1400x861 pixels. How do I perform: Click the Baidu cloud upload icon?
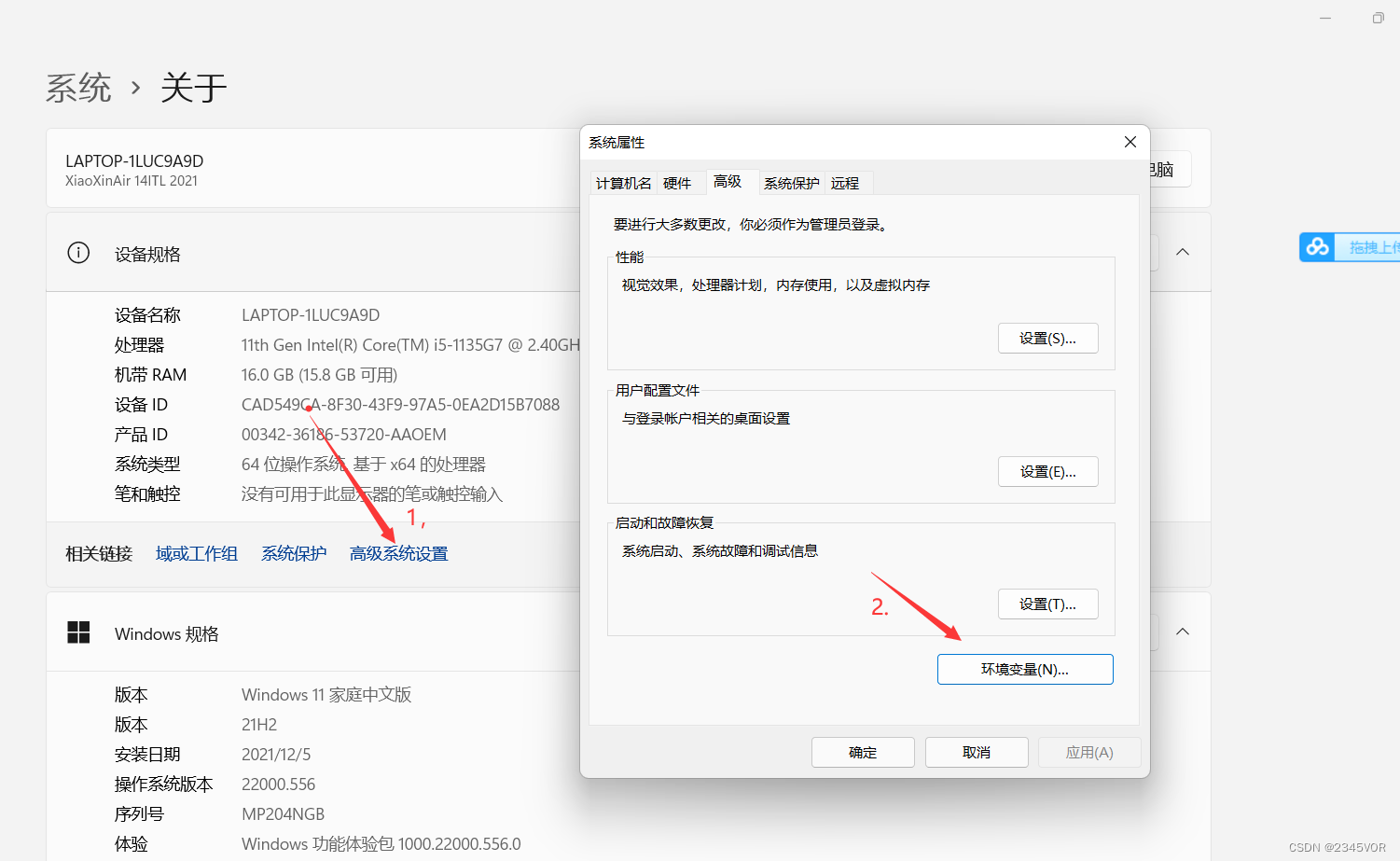click(1317, 246)
